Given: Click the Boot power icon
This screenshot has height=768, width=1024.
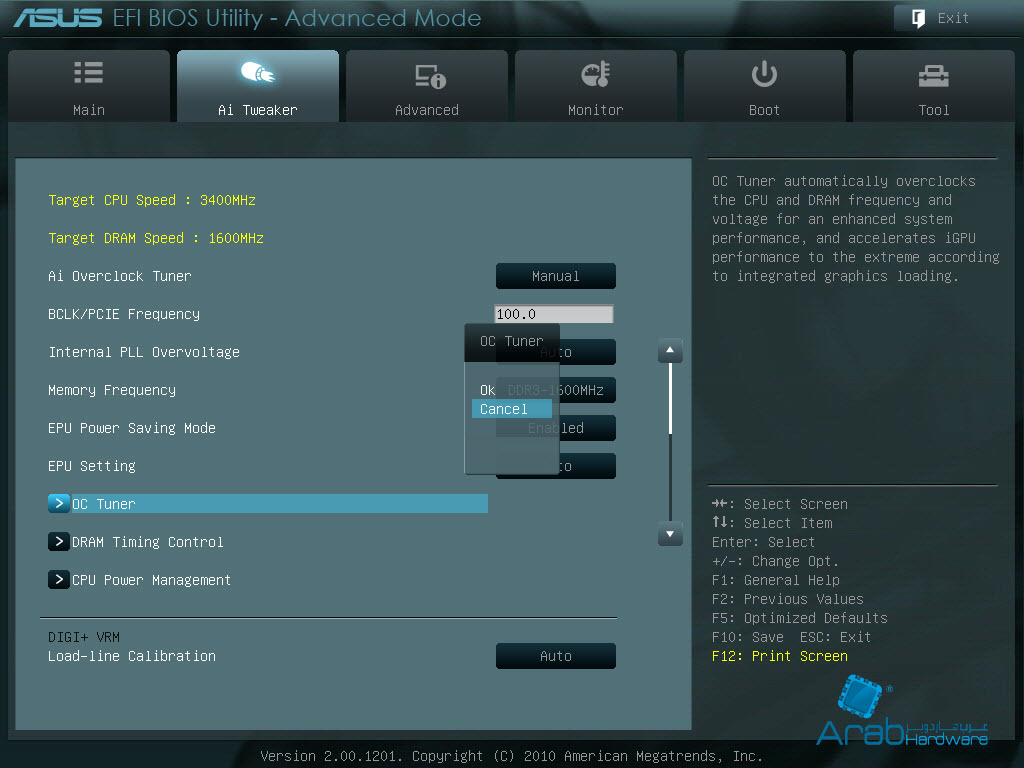Looking at the screenshot, I should click(764, 74).
